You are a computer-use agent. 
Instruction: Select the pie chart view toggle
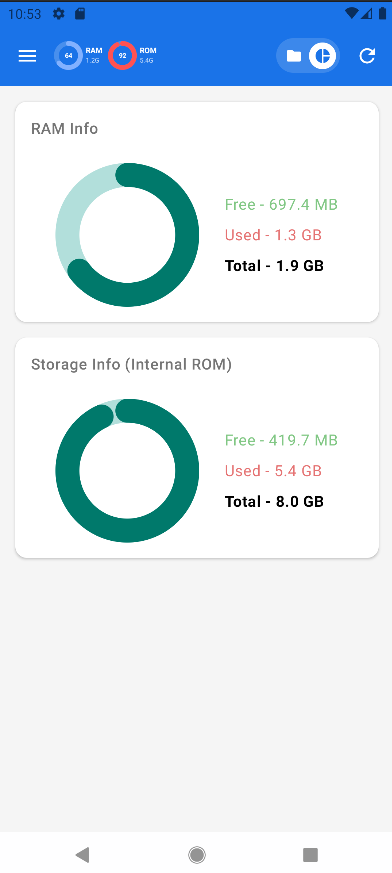[x=322, y=56]
